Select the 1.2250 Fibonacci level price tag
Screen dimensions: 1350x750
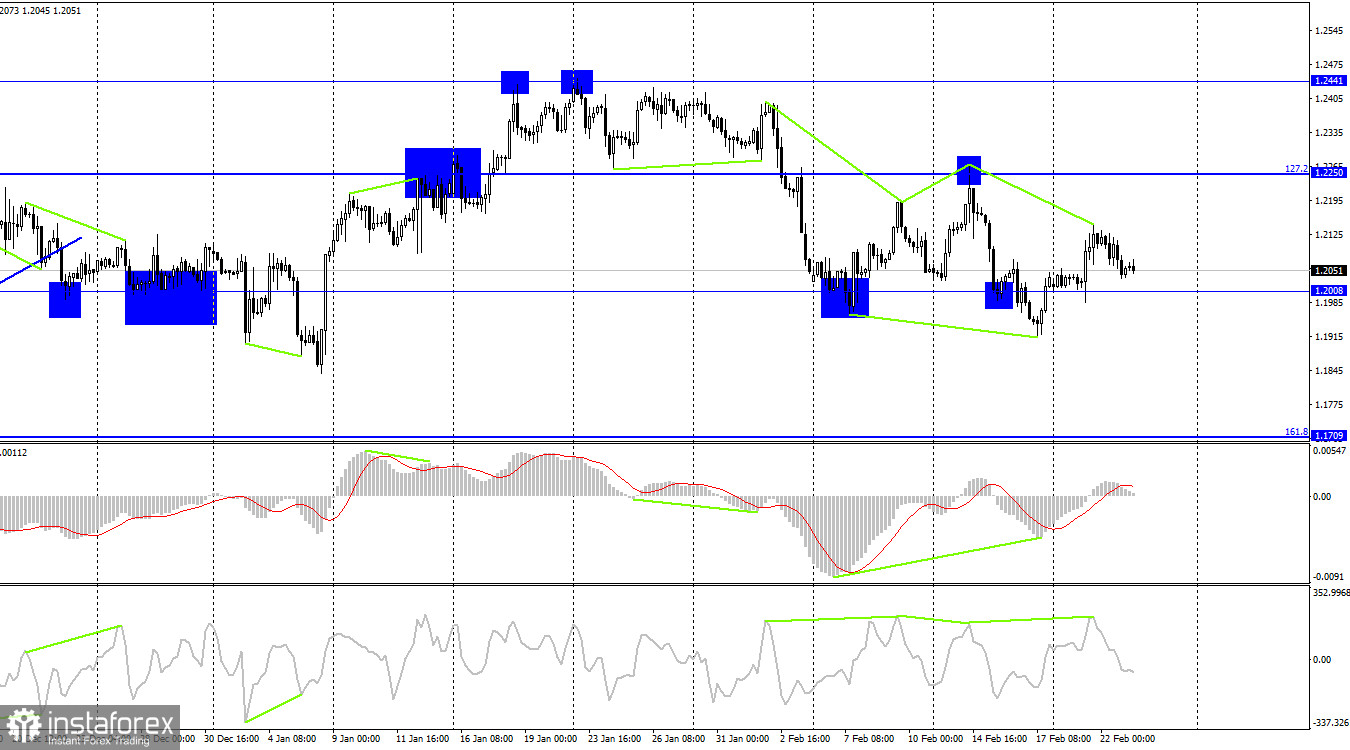tap(1329, 173)
